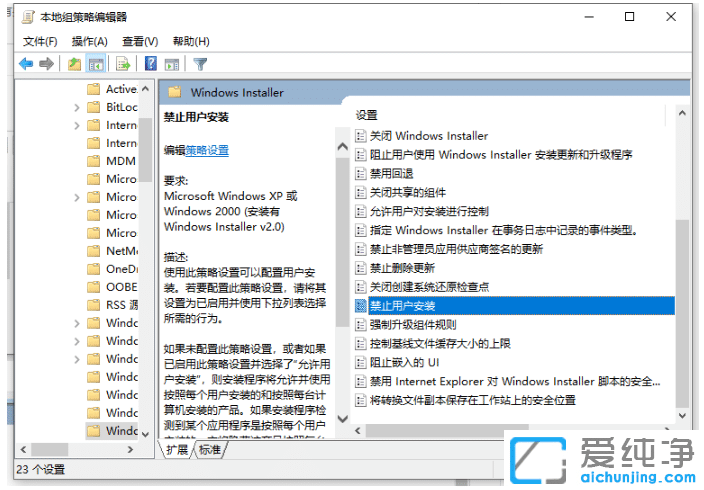The width and height of the screenshot is (704, 490).
Task: Open the 帮助(H) menu
Action: tap(191, 42)
